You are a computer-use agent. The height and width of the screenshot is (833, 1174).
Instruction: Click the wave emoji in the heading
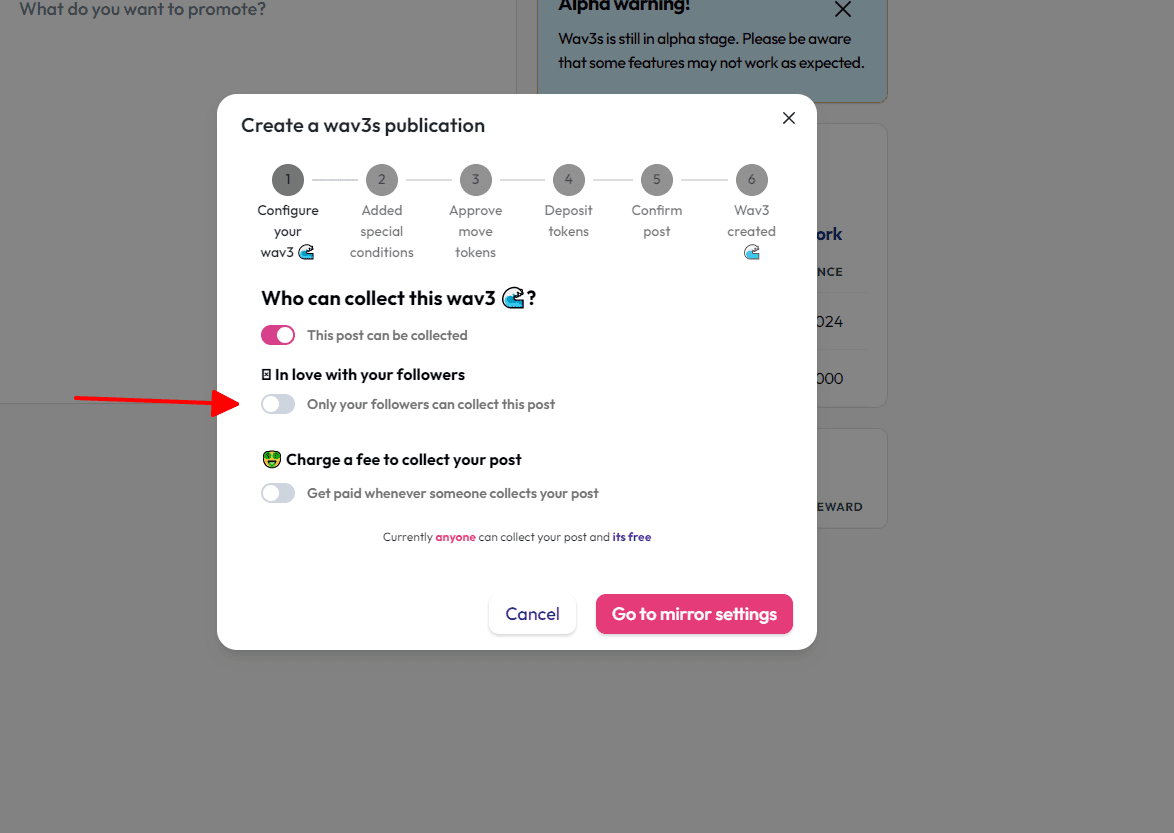[x=513, y=298]
